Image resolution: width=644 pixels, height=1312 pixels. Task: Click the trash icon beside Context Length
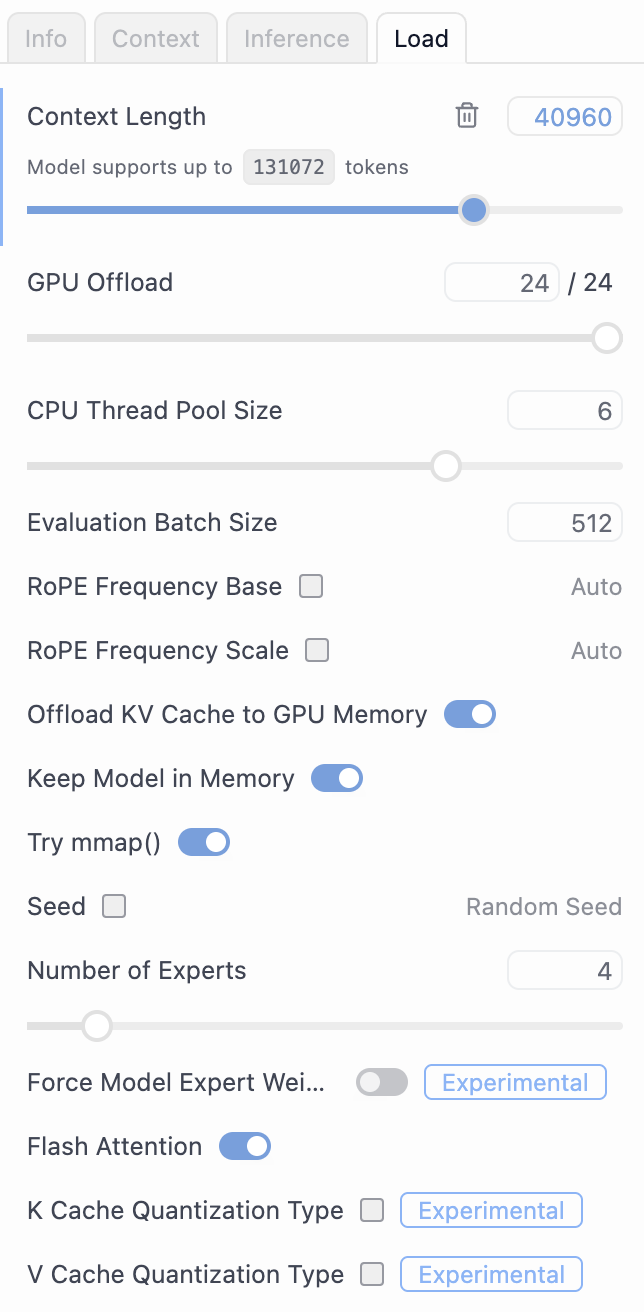[467, 116]
